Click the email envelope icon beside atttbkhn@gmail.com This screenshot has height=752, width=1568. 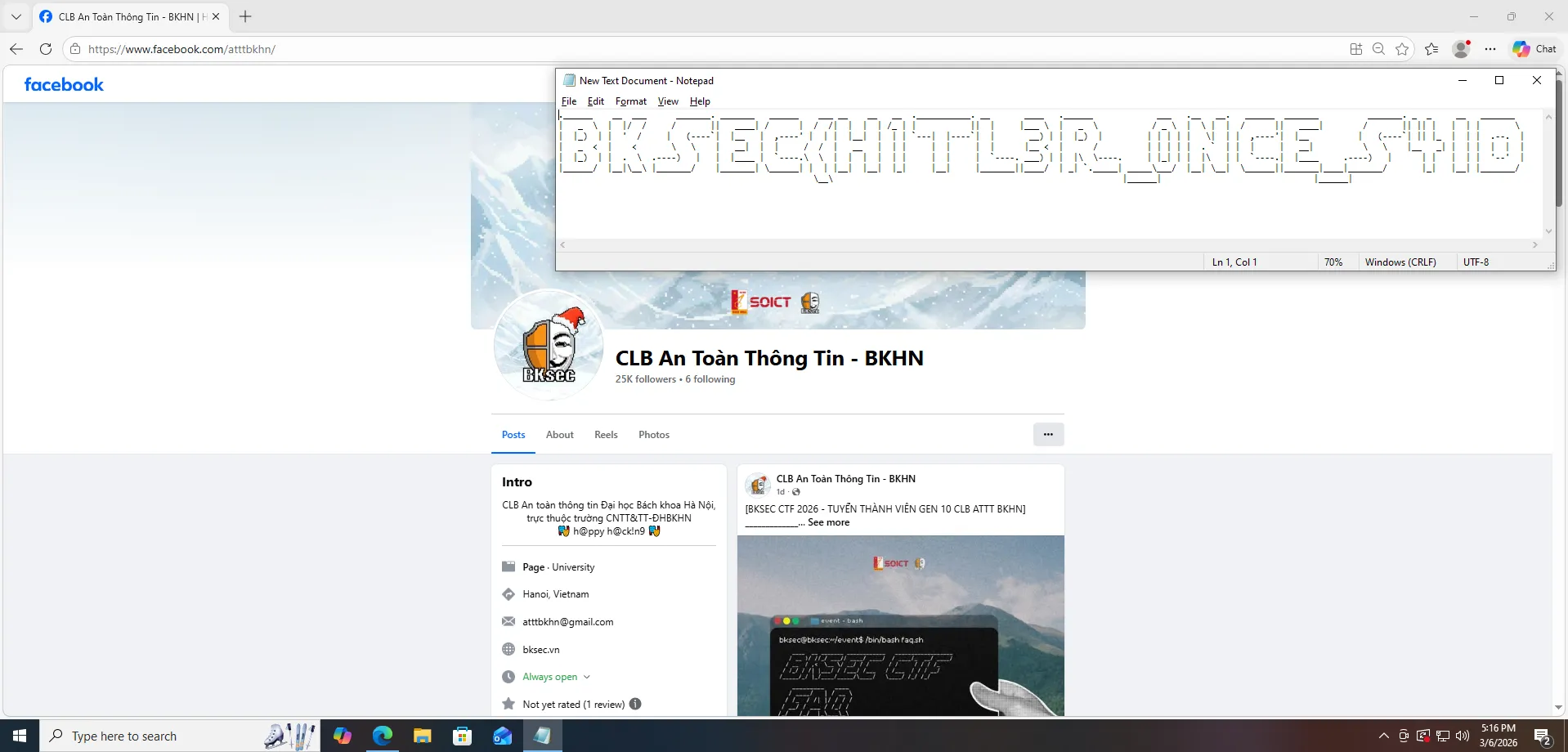tap(508, 621)
